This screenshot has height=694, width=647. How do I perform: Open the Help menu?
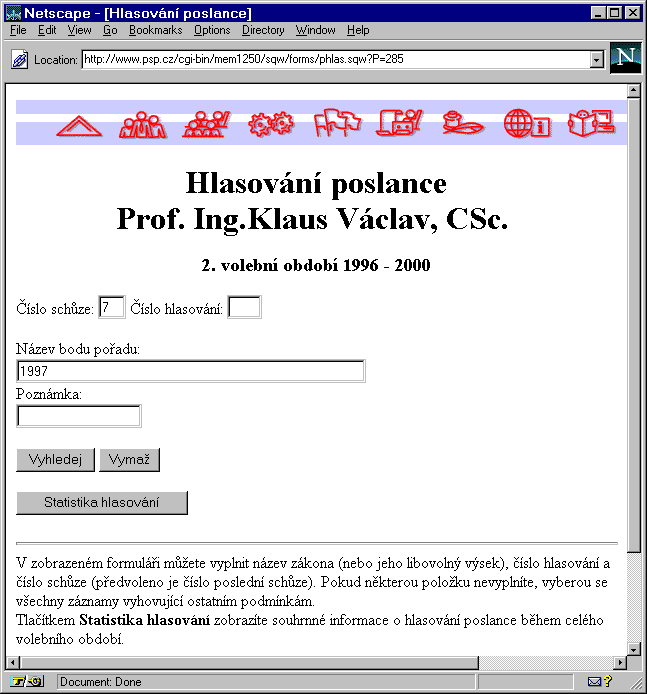tap(358, 30)
